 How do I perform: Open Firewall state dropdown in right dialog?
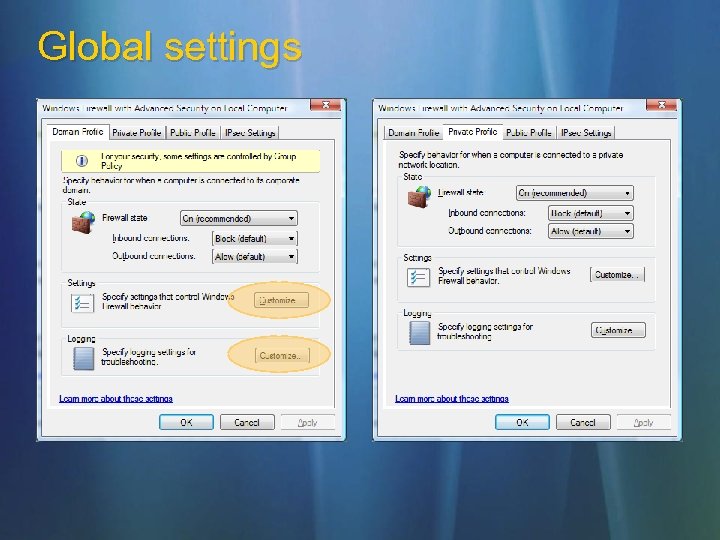[x=575, y=193]
